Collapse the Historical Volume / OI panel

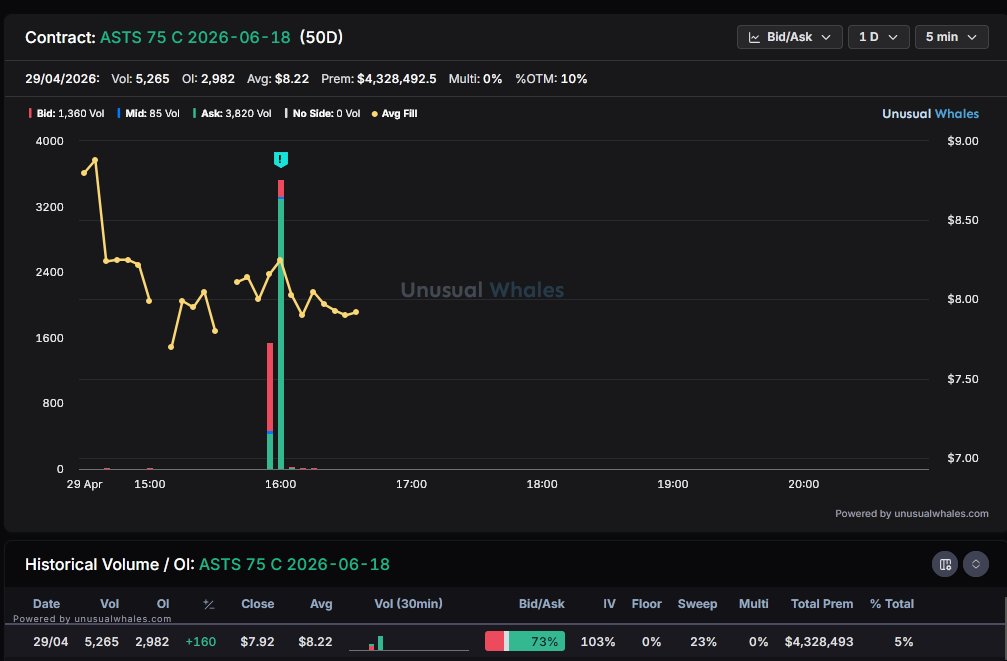976,564
